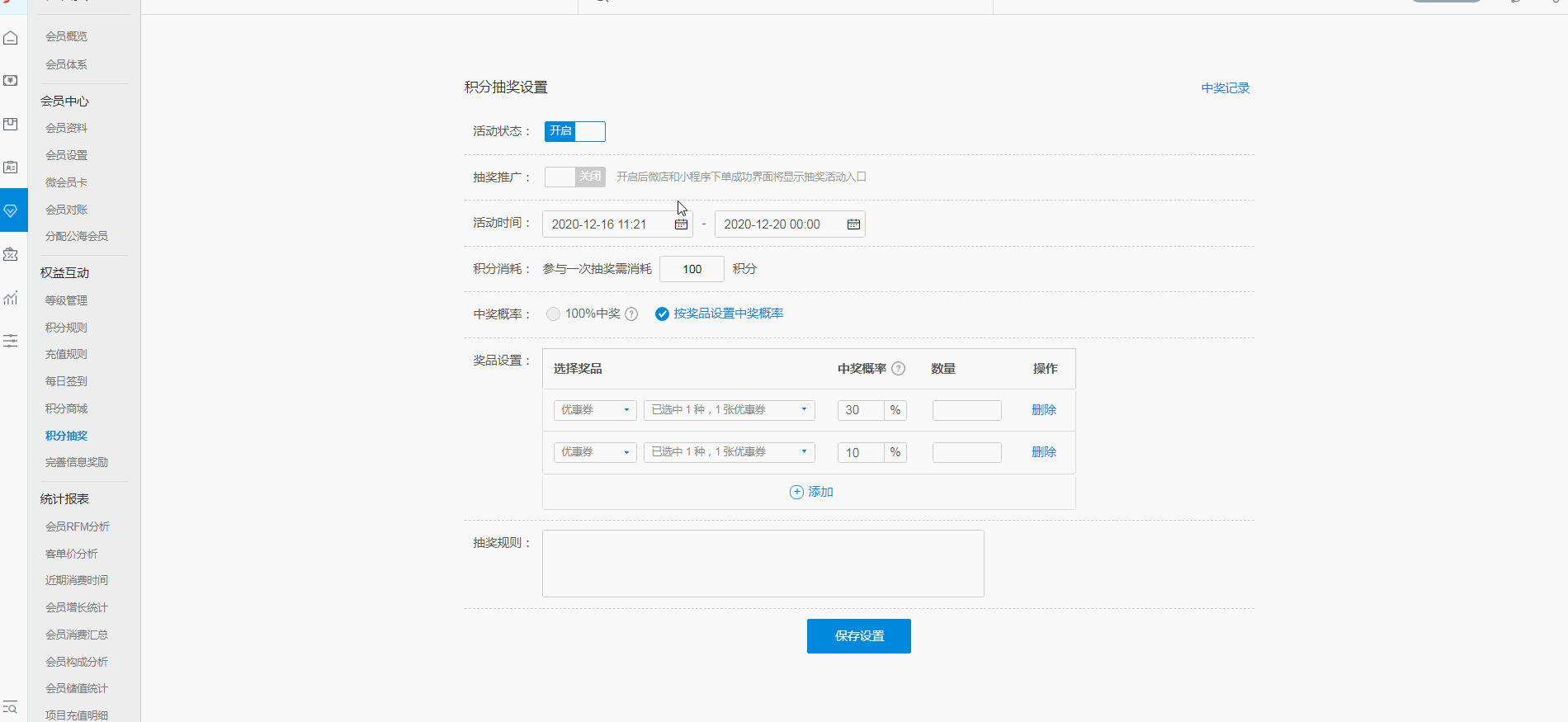
Task: Open the diamond membership icon in rail
Action: point(11,210)
